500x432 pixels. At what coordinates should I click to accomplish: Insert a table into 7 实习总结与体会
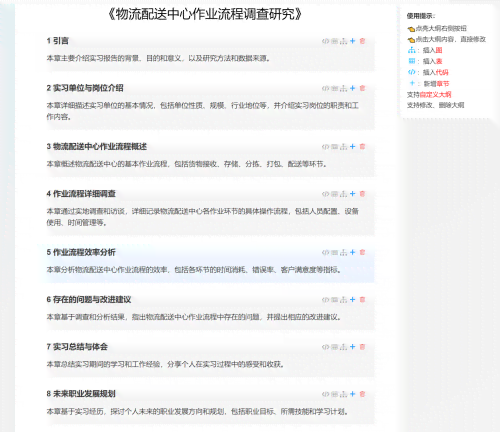point(335,347)
